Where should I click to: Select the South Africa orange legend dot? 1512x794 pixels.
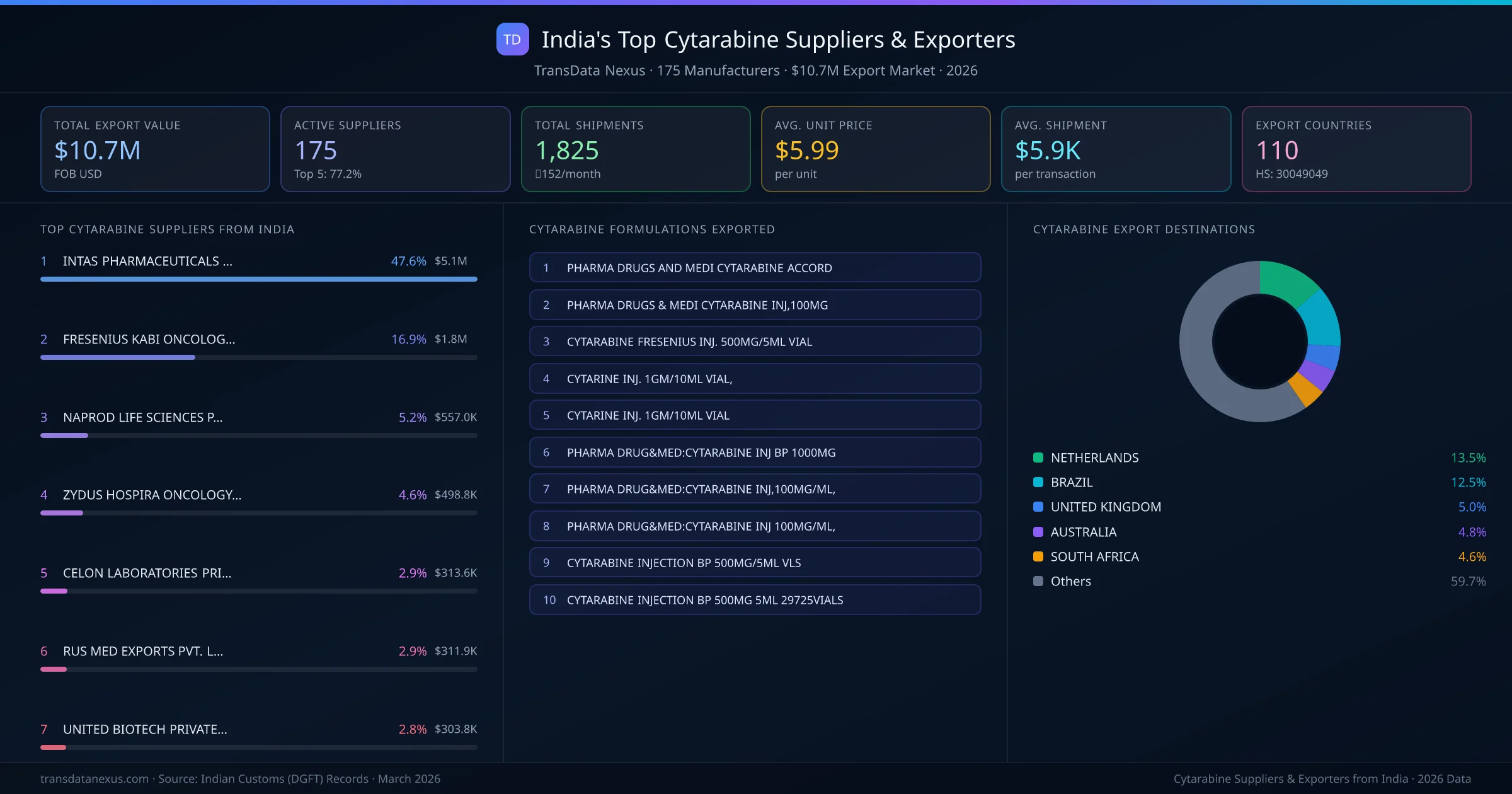point(1038,556)
